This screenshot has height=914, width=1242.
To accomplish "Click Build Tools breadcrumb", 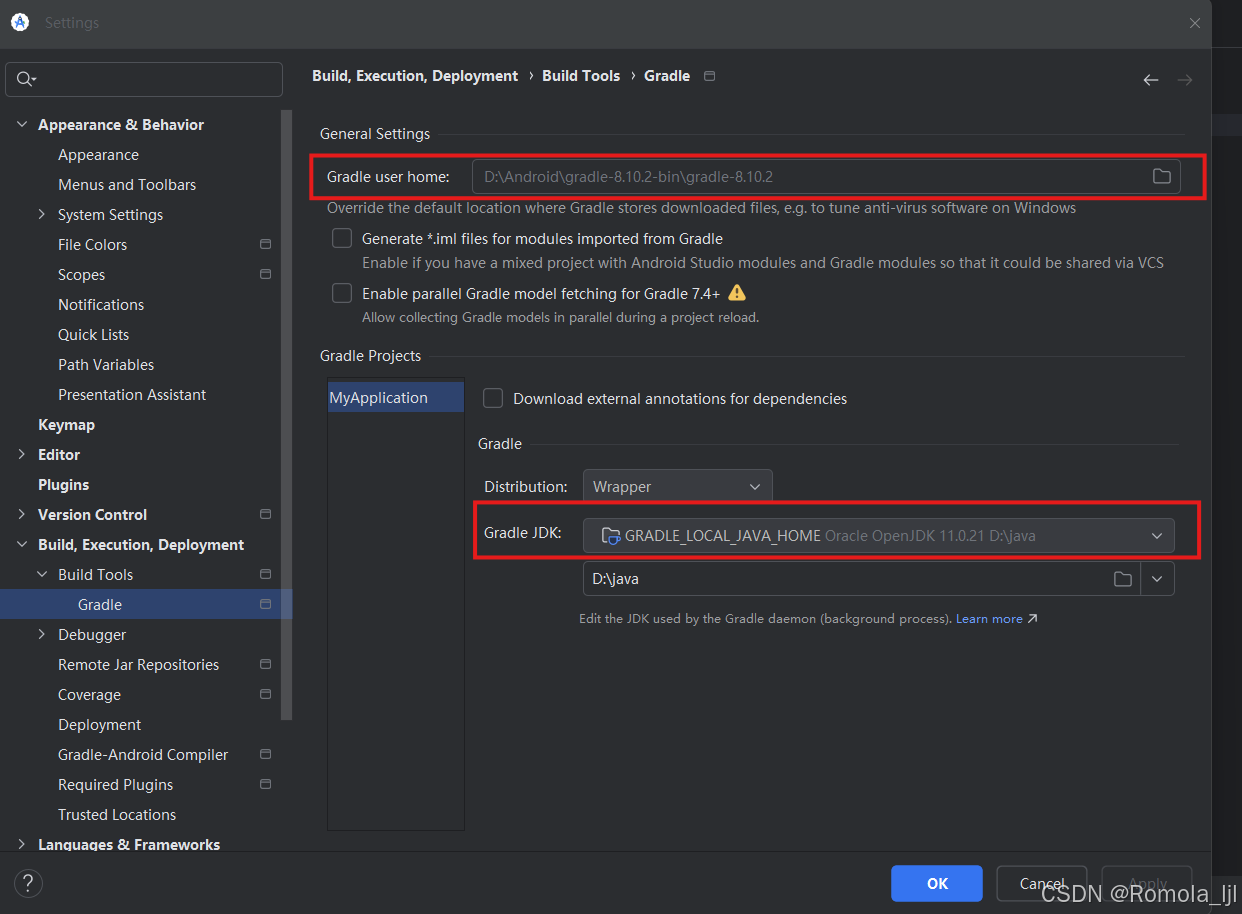I will pos(581,76).
